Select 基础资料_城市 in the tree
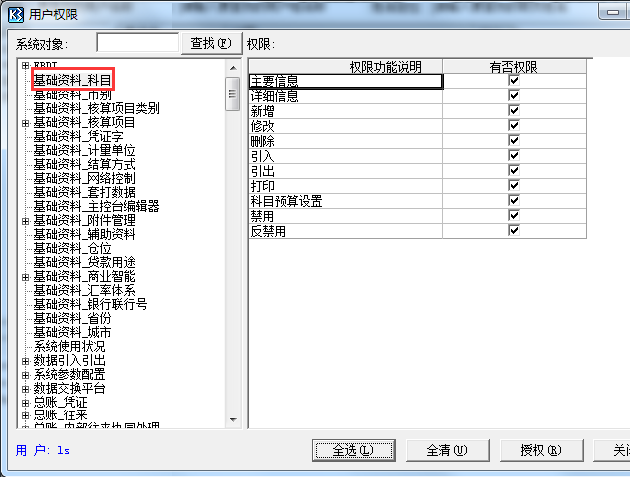This screenshot has height=477, width=630. point(72,333)
